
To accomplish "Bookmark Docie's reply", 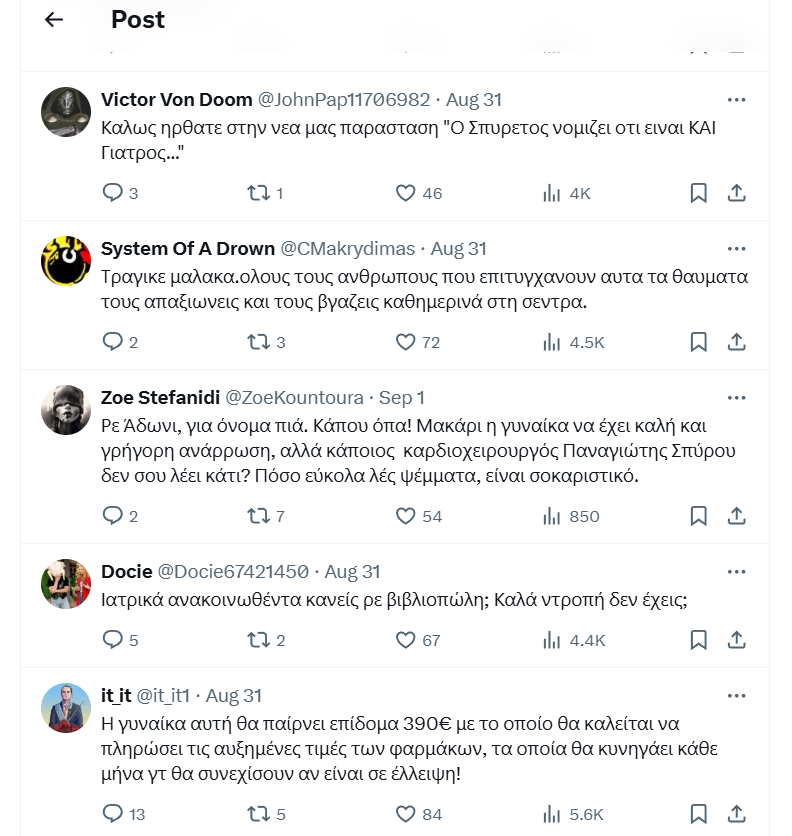I will click(699, 640).
